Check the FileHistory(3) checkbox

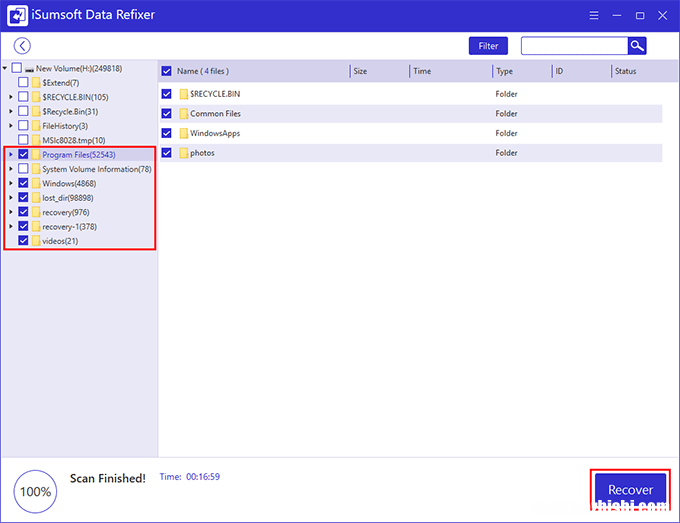23,125
